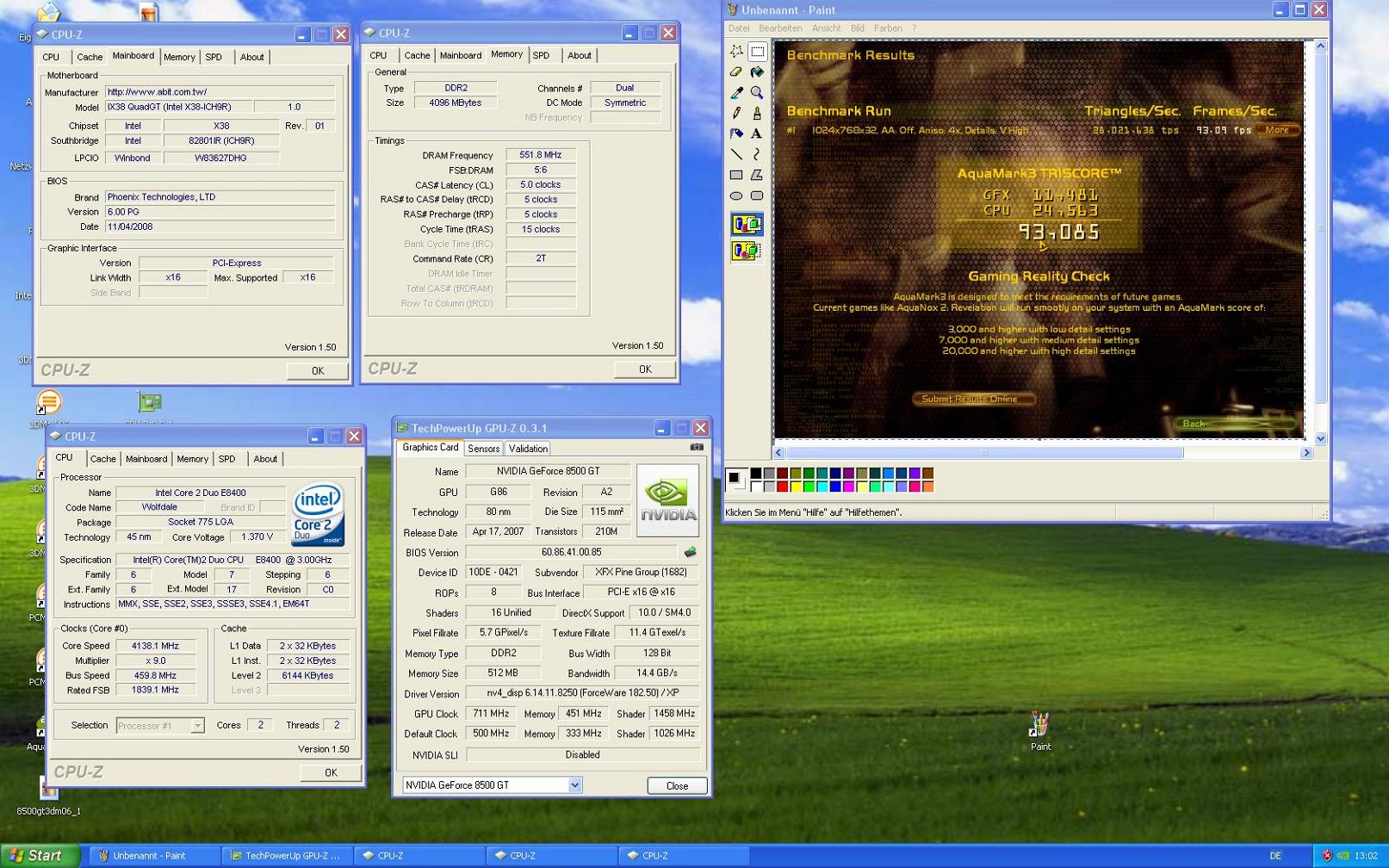Select the Free-Form Select tool in Paint
The image size is (1389, 868).
736,52
